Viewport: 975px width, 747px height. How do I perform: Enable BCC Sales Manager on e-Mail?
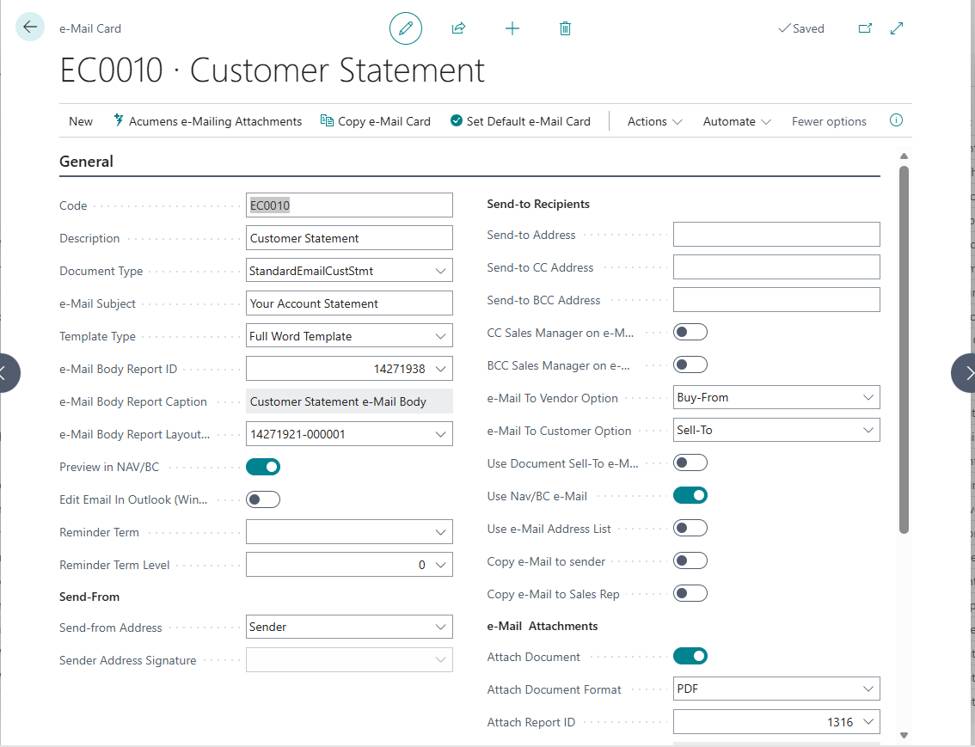[690, 364]
